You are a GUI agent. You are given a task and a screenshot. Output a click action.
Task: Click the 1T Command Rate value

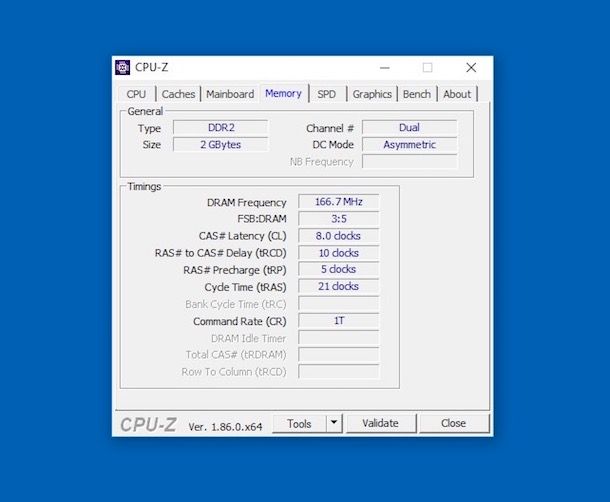(339, 321)
